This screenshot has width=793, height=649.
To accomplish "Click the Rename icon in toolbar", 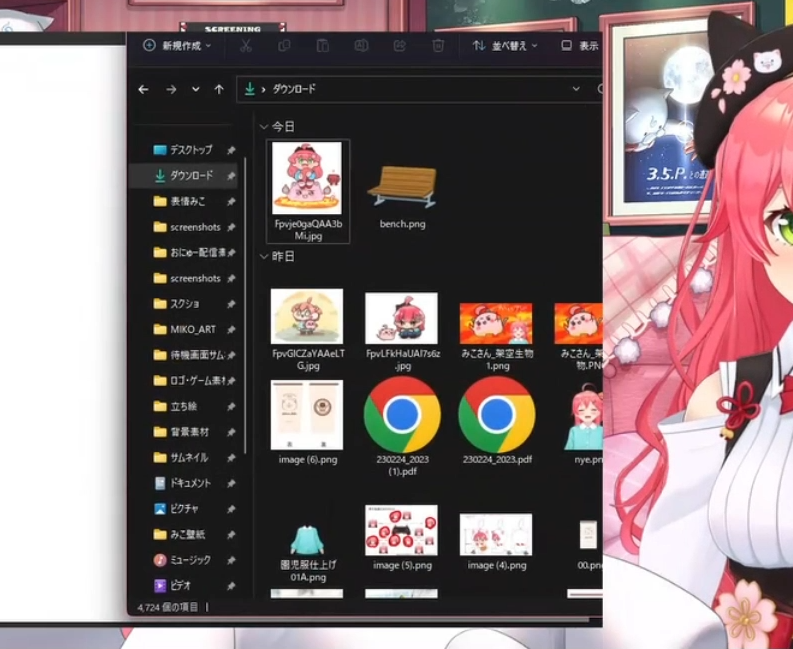I will coord(361,46).
